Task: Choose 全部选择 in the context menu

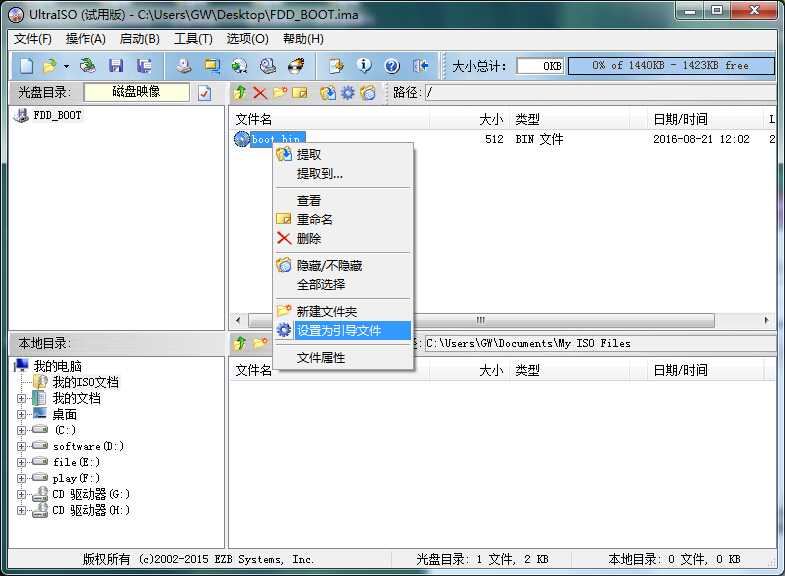Action: tap(343, 285)
